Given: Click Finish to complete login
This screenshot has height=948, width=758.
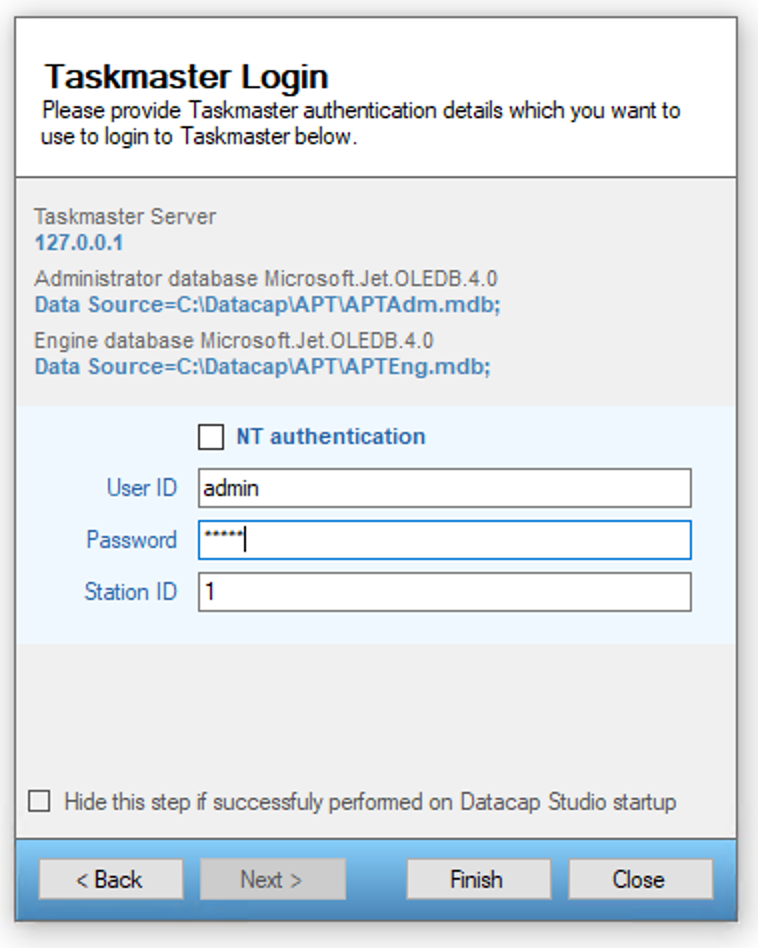Looking at the screenshot, I should coord(477,880).
